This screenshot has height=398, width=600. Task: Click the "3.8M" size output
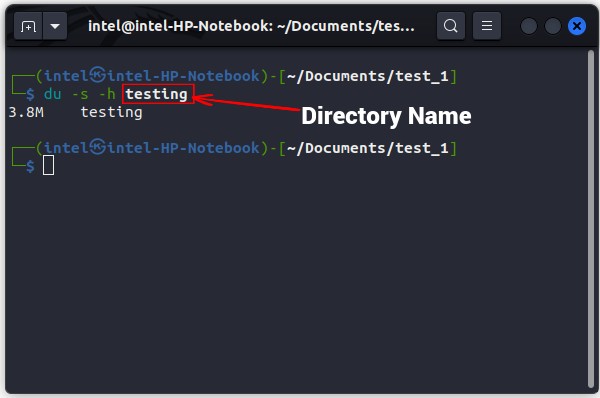(x=26, y=113)
